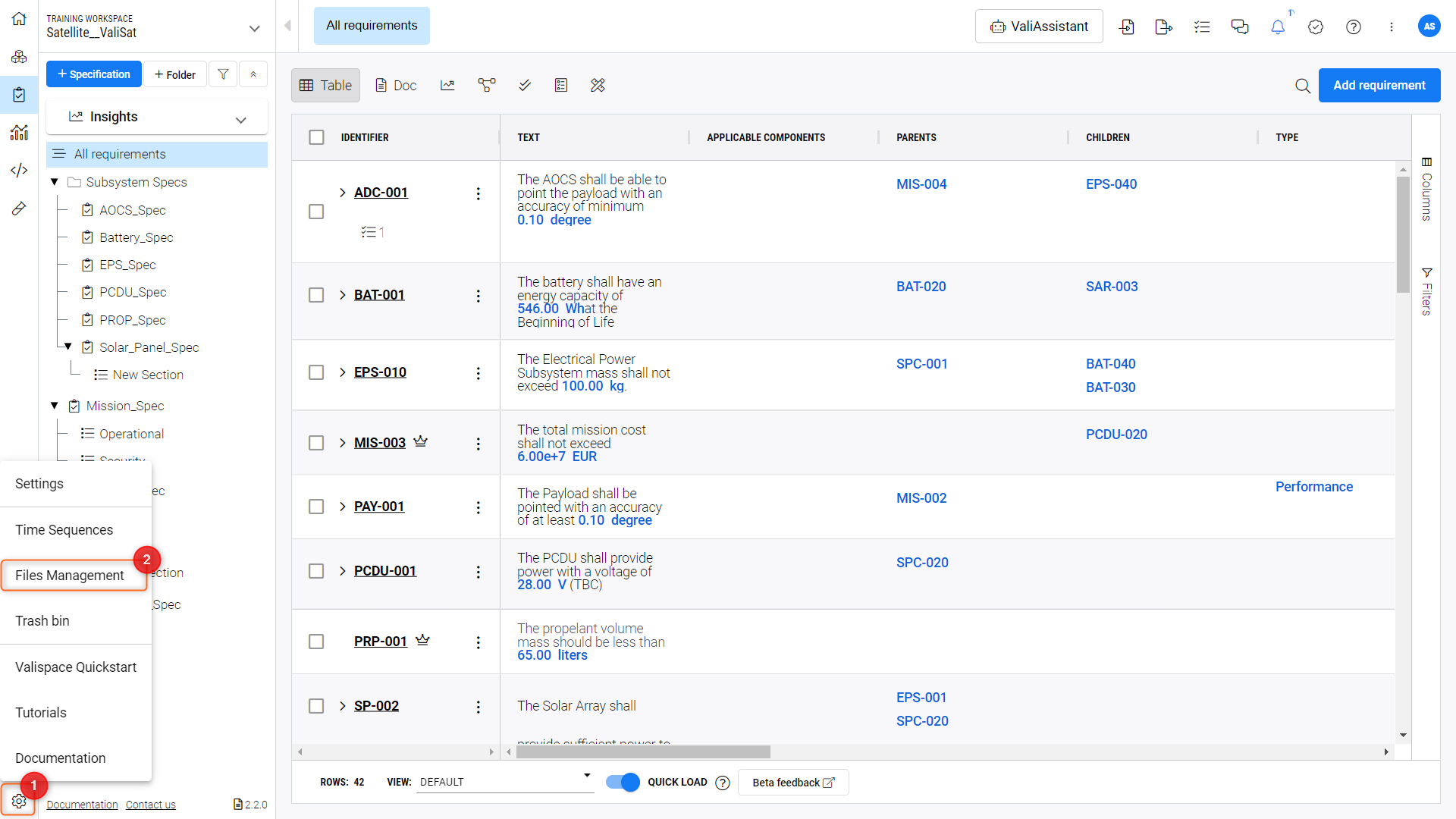Image resolution: width=1456 pixels, height=819 pixels.
Task: Open the tasks checklist icon in header
Action: (x=1202, y=27)
